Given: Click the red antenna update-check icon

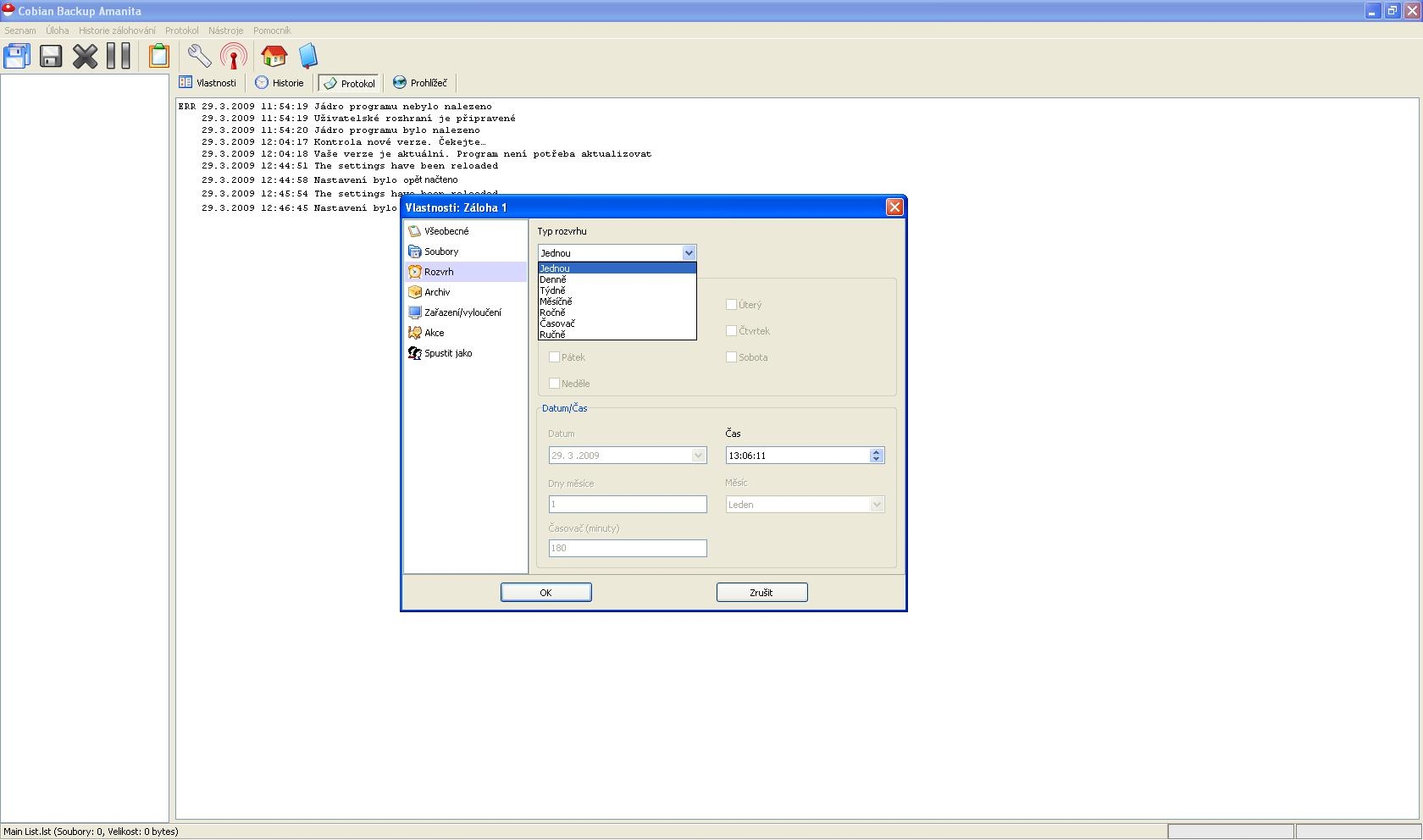Looking at the screenshot, I should click(234, 56).
